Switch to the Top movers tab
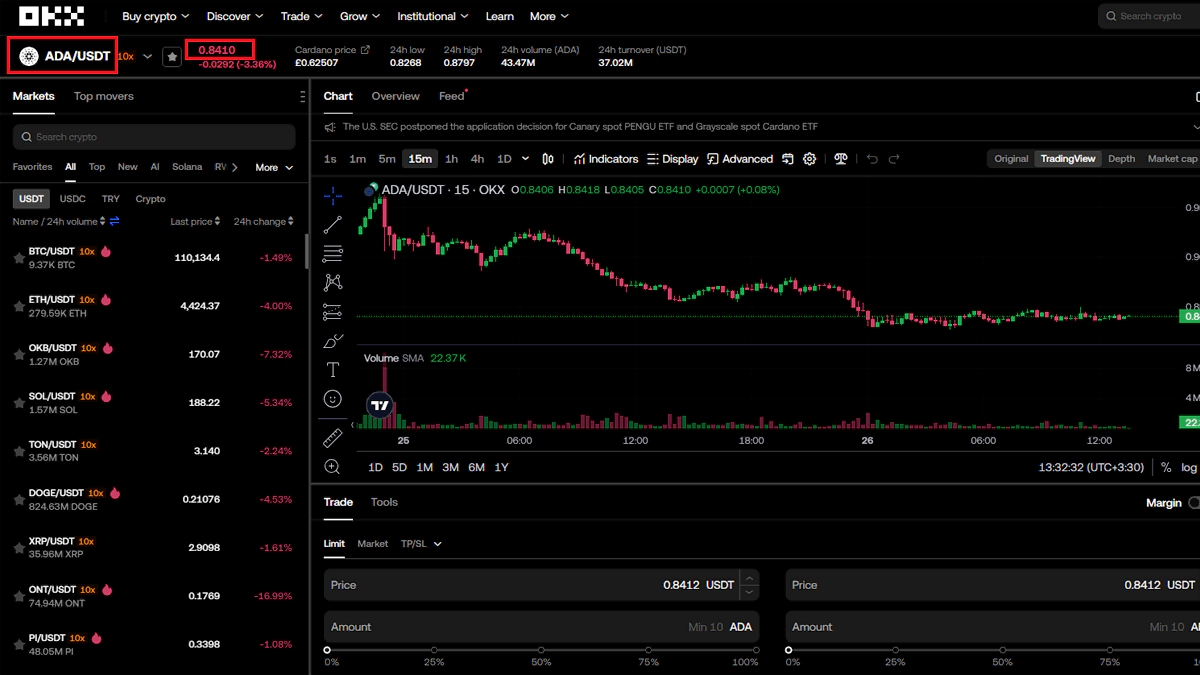The width and height of the screenshot is (1200, 675). point(103,96)
